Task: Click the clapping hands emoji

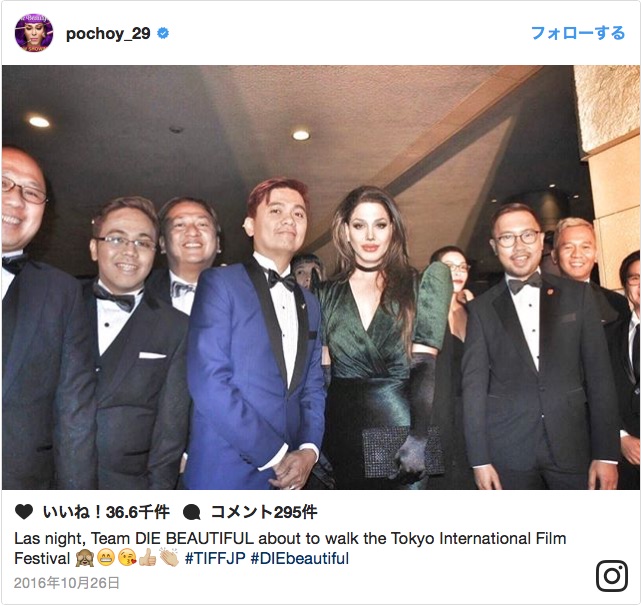Action: point(169,558)
